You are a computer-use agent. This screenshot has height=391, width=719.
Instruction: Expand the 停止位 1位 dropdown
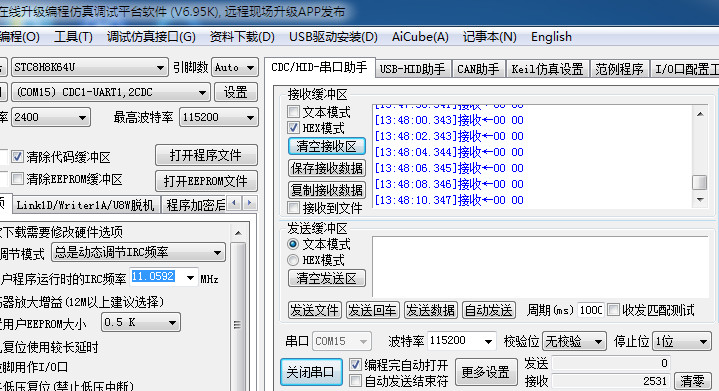click(x=703, y=341)
